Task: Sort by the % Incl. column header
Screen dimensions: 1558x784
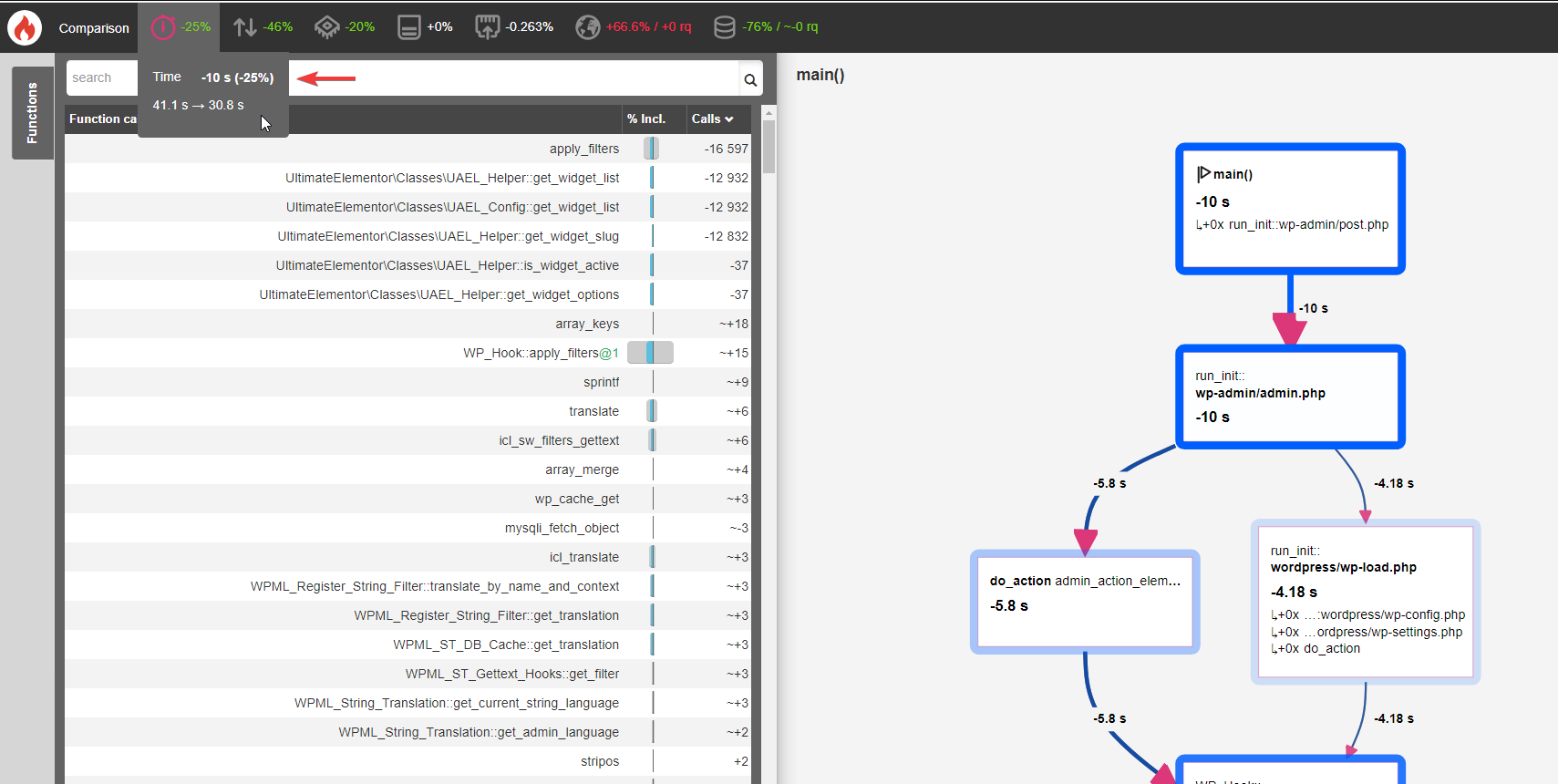Action: tap(645, 119)
